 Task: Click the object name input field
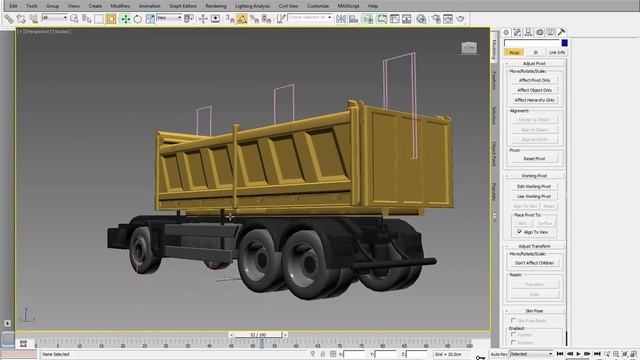pos(532,43)
